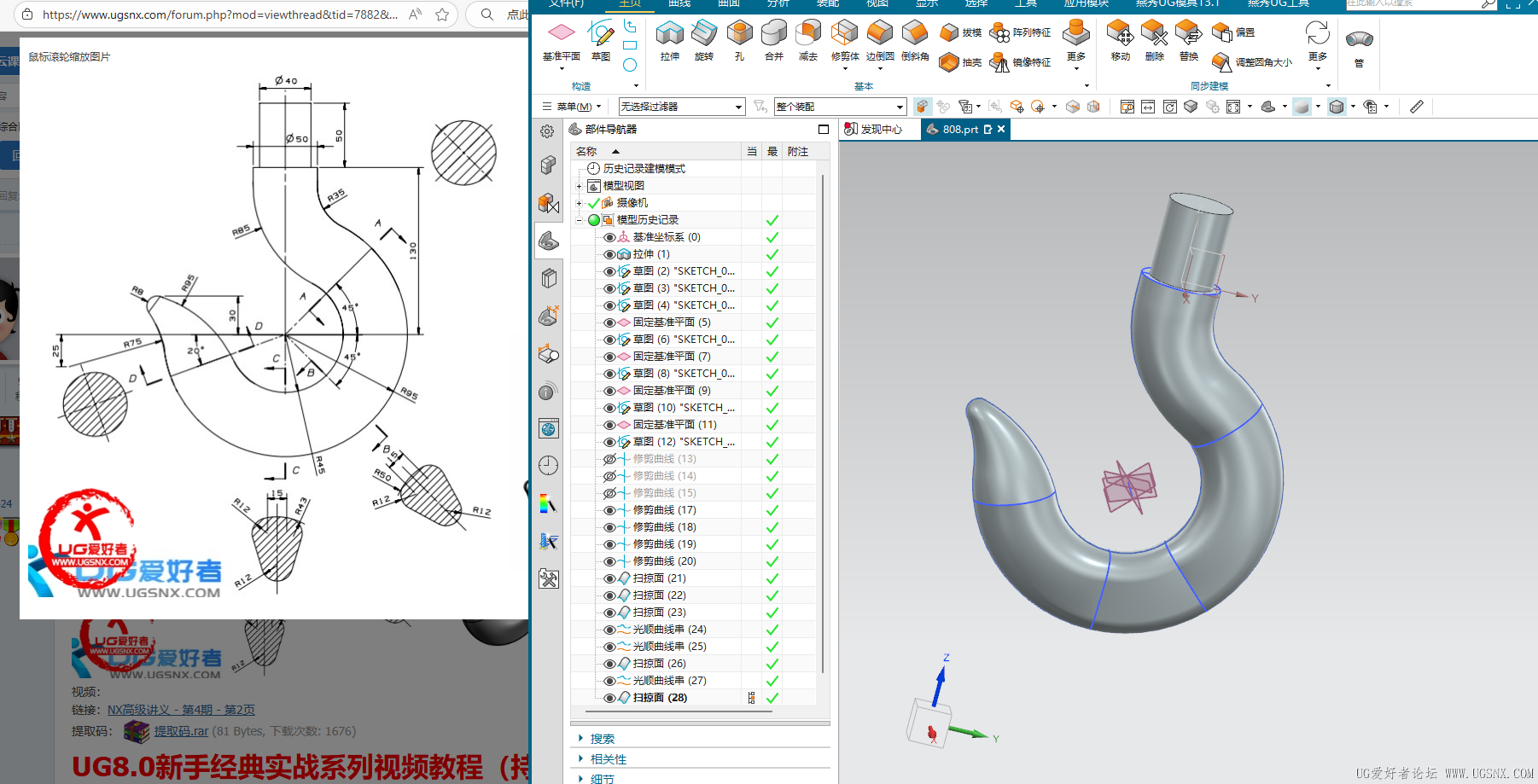Toggle visibility of 拉伸 (1)
Viewport: 1538px width, 784px height.
609,254
